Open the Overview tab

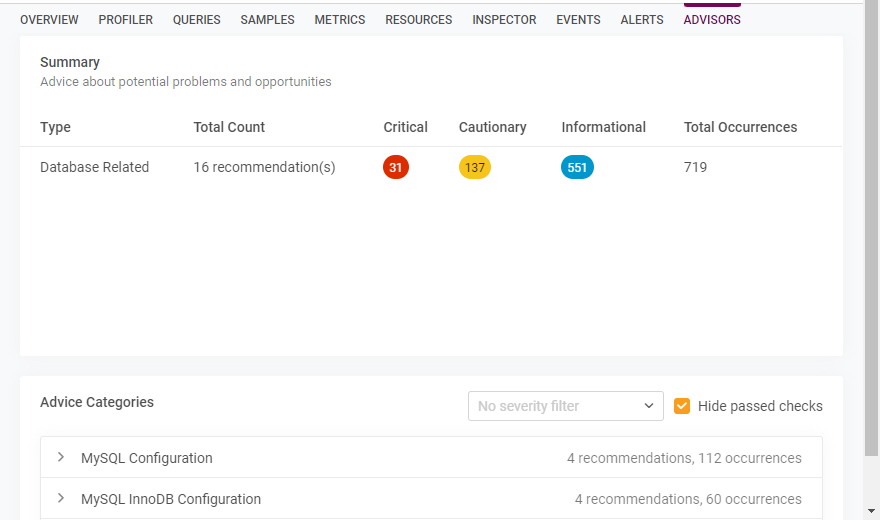pos(49,20)
